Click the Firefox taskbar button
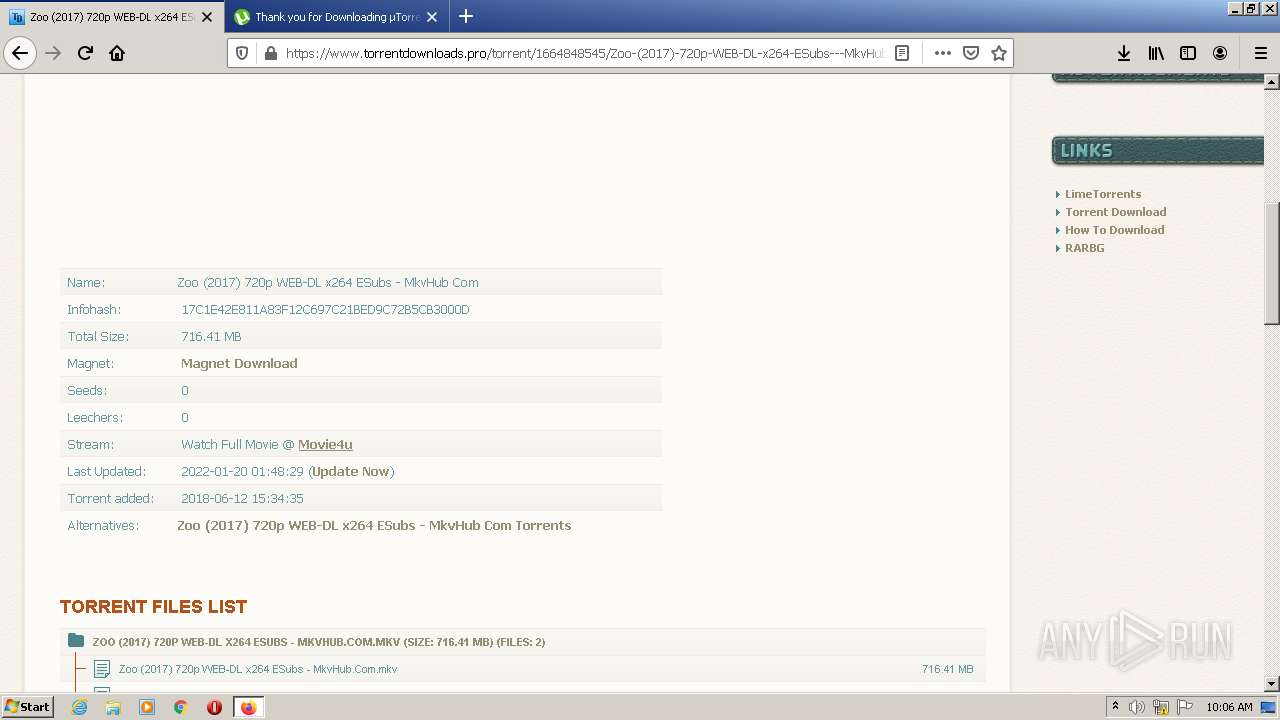The height and width of the screenshot is (720, 1280). pos(248,707)
